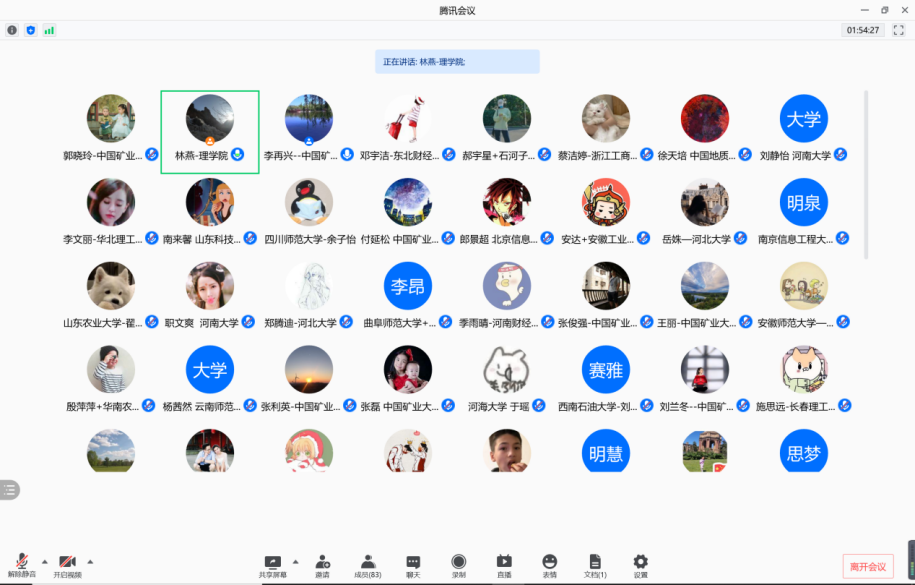Open the invite (邀请) panel
Viewport: 915px width, 585px height.
click(x=322, y=566)
